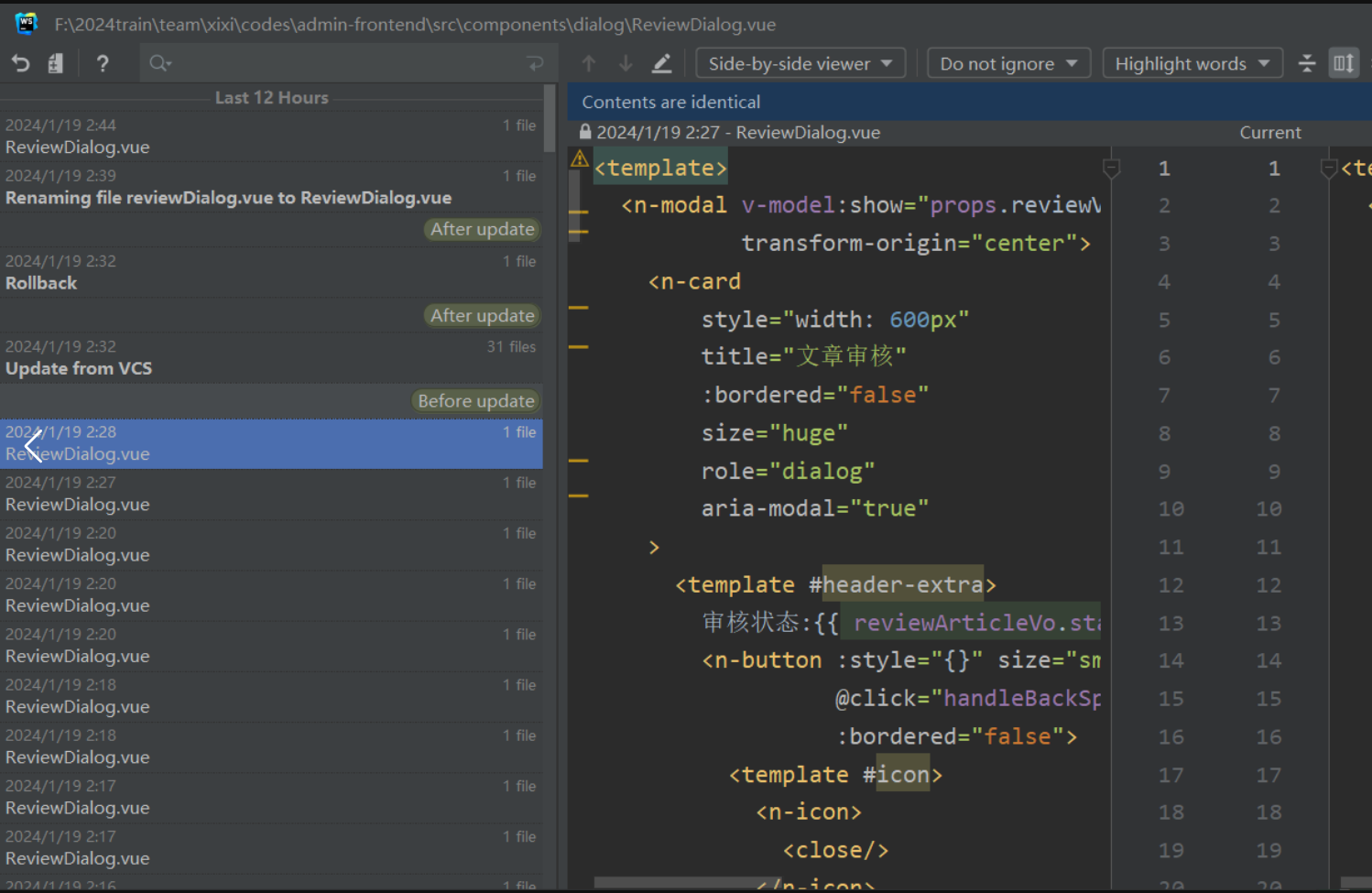
Task: Toggle code fold marker at line 1
Action: [1111, 169]
